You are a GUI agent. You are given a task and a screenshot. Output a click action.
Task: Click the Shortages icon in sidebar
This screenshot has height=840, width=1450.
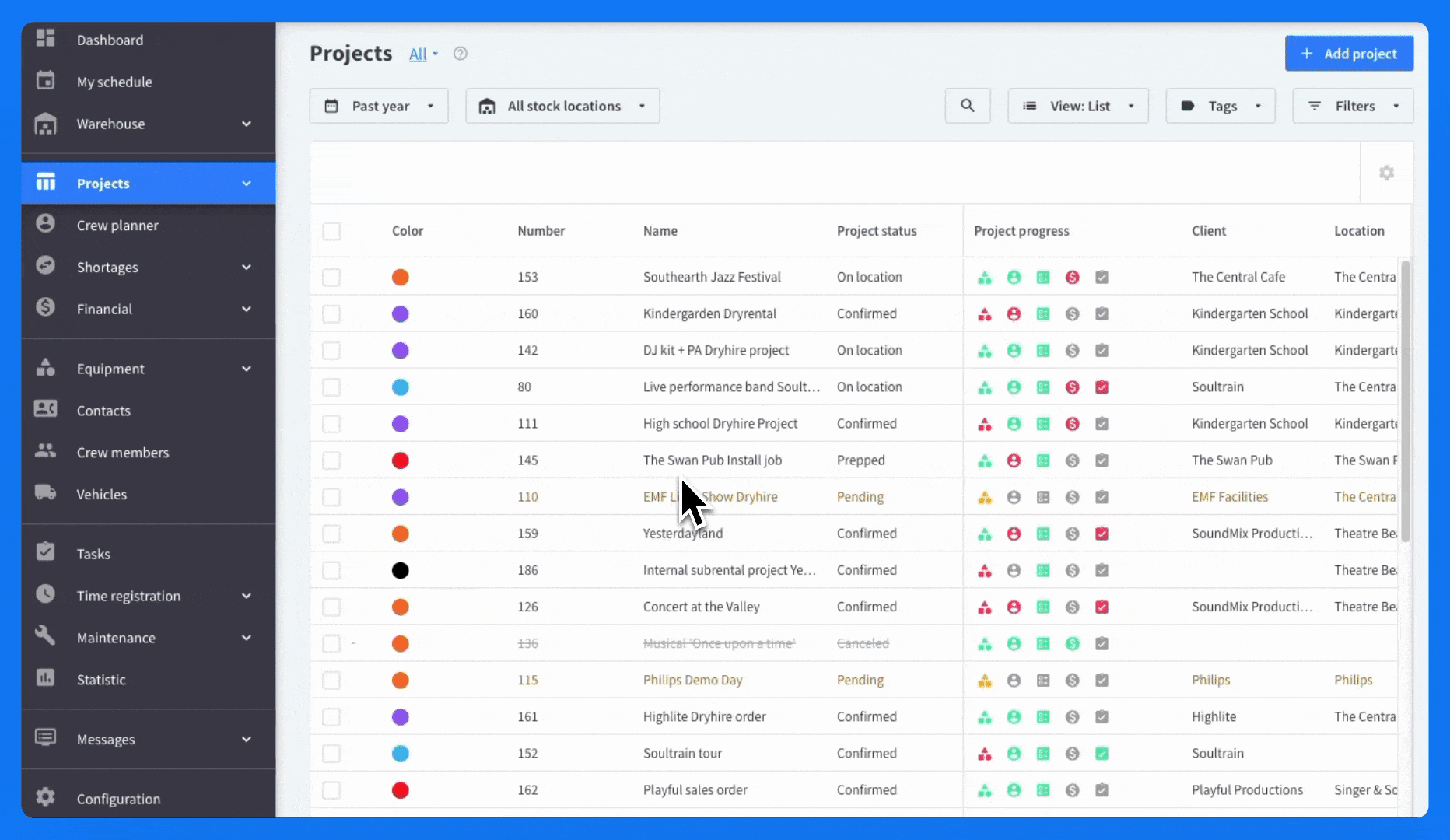(x=46, y=266)
